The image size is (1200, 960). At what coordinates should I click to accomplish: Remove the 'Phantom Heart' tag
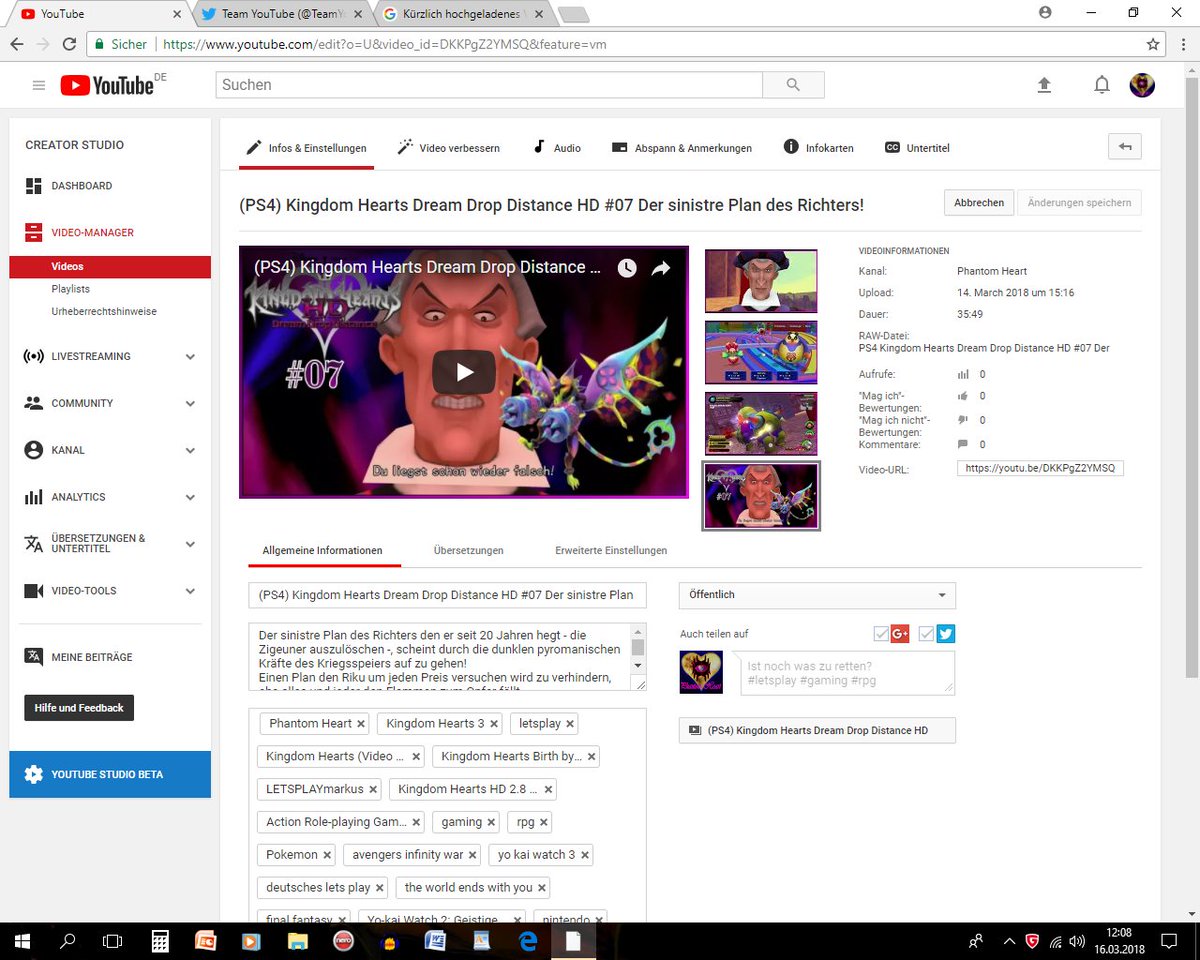coord(361,724)
